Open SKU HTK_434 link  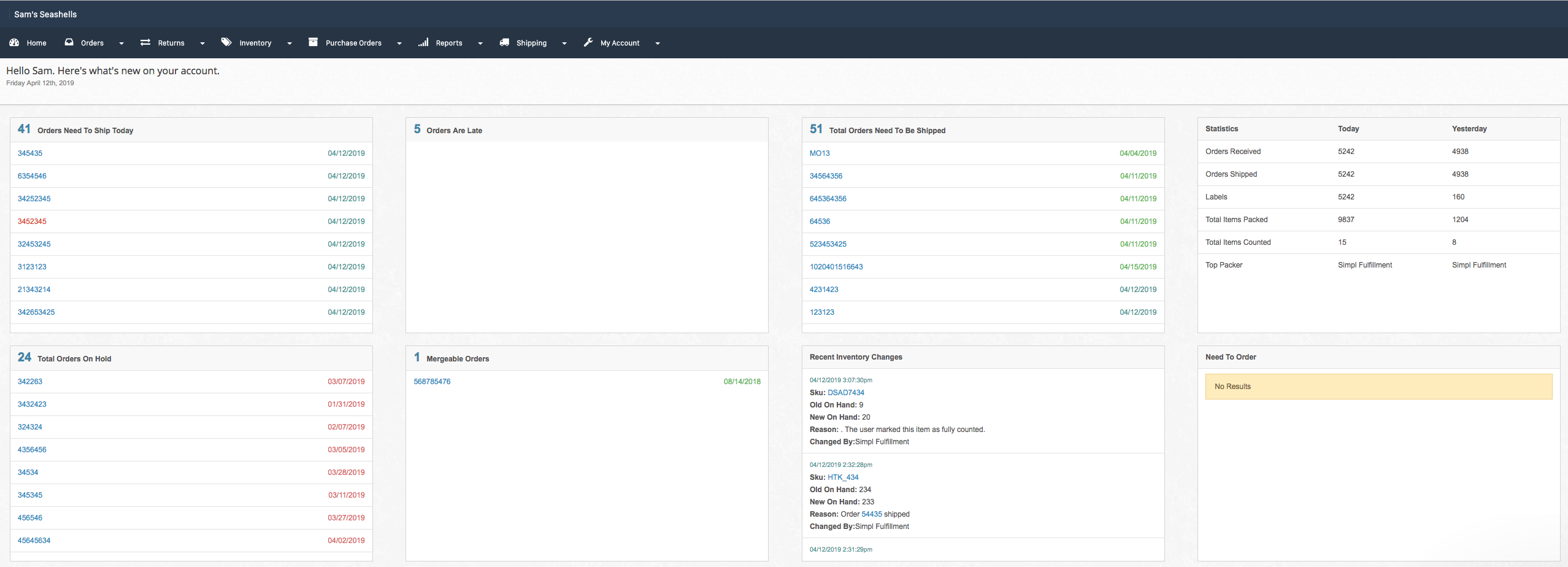pyautogui.click(x=843, y=477)
